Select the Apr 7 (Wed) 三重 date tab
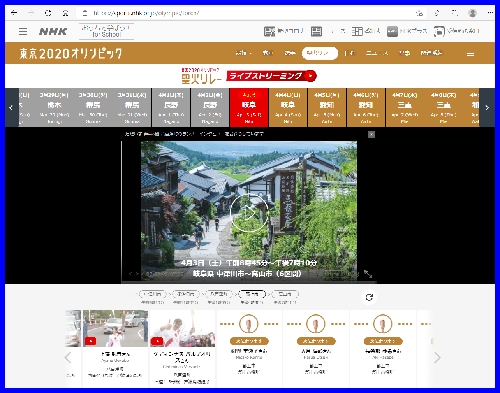The height and width of the screenshot is (393, 500). 405,108
